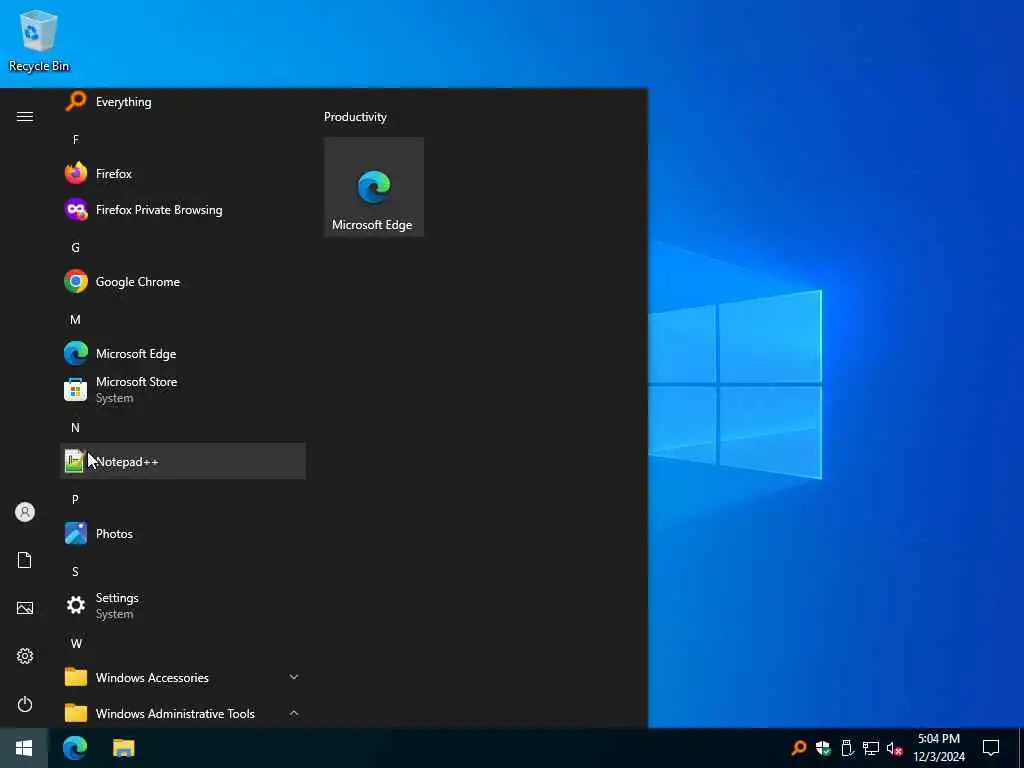
Task: Expand the Windows Accessories folder
Action: [182, 677]
